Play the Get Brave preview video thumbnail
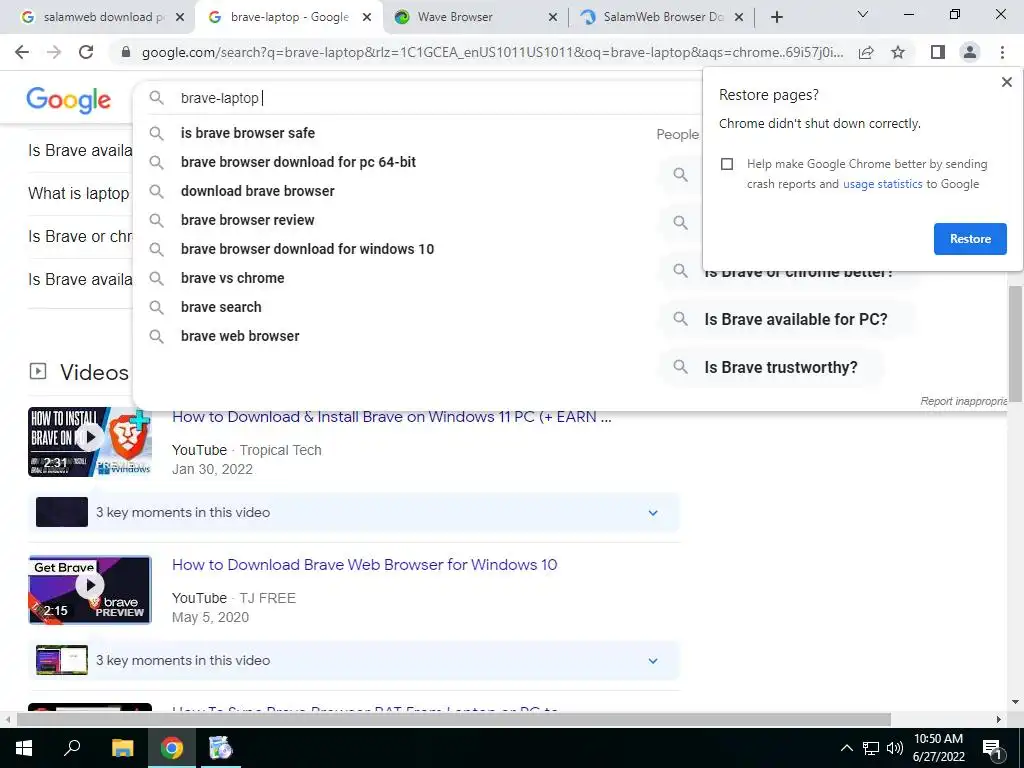This screenshot has height=768, width=1024. pyautogui.click(x=90, y=590)
